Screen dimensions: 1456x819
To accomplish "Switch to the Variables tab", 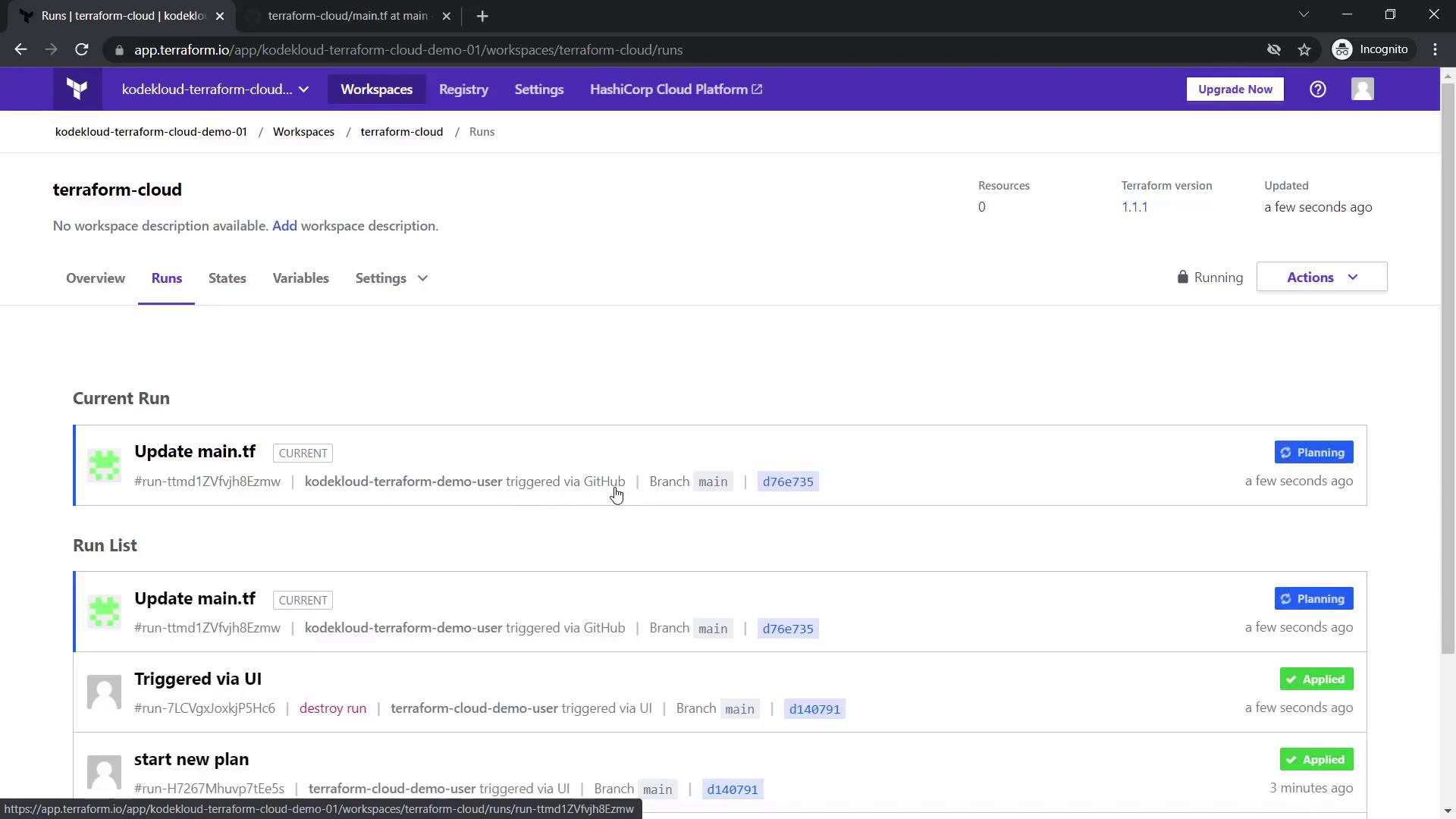I will click(x=300, y=278).
